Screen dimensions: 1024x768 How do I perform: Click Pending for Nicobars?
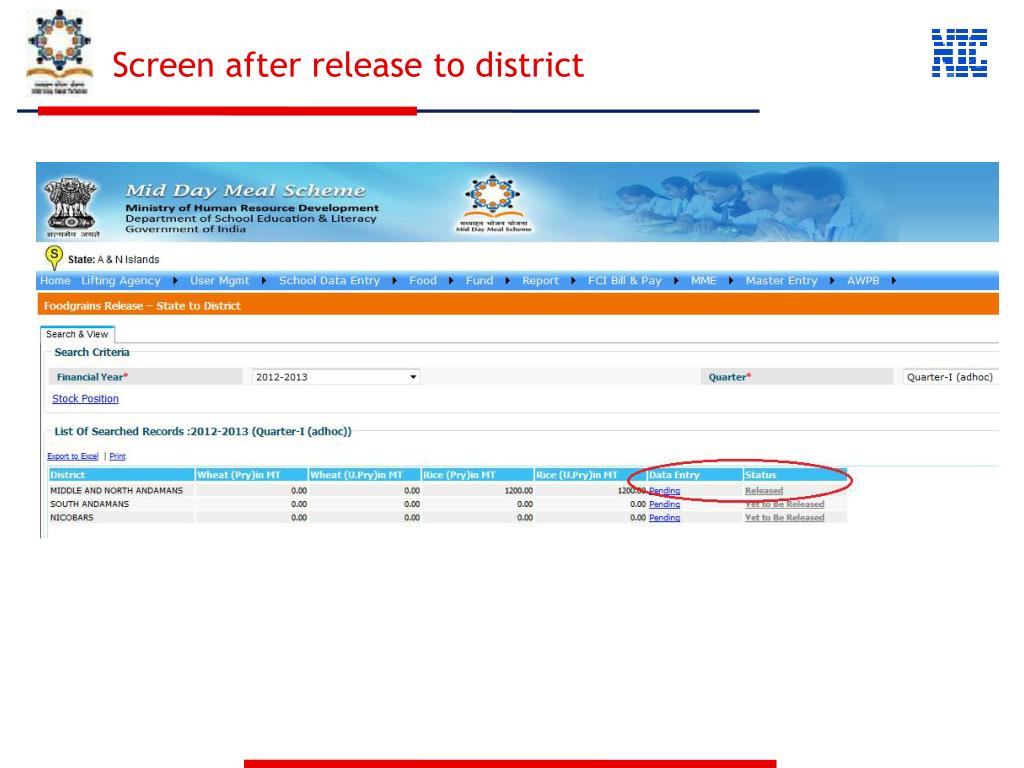point(664,517)
